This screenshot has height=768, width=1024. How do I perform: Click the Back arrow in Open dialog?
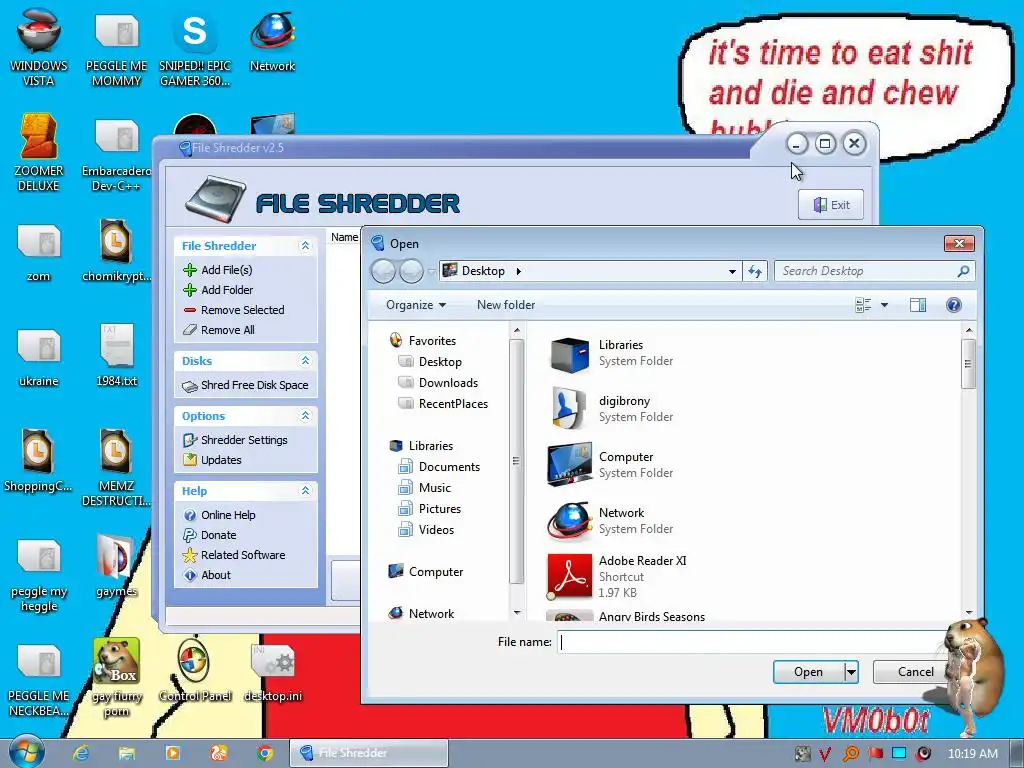tap(383, 271)
